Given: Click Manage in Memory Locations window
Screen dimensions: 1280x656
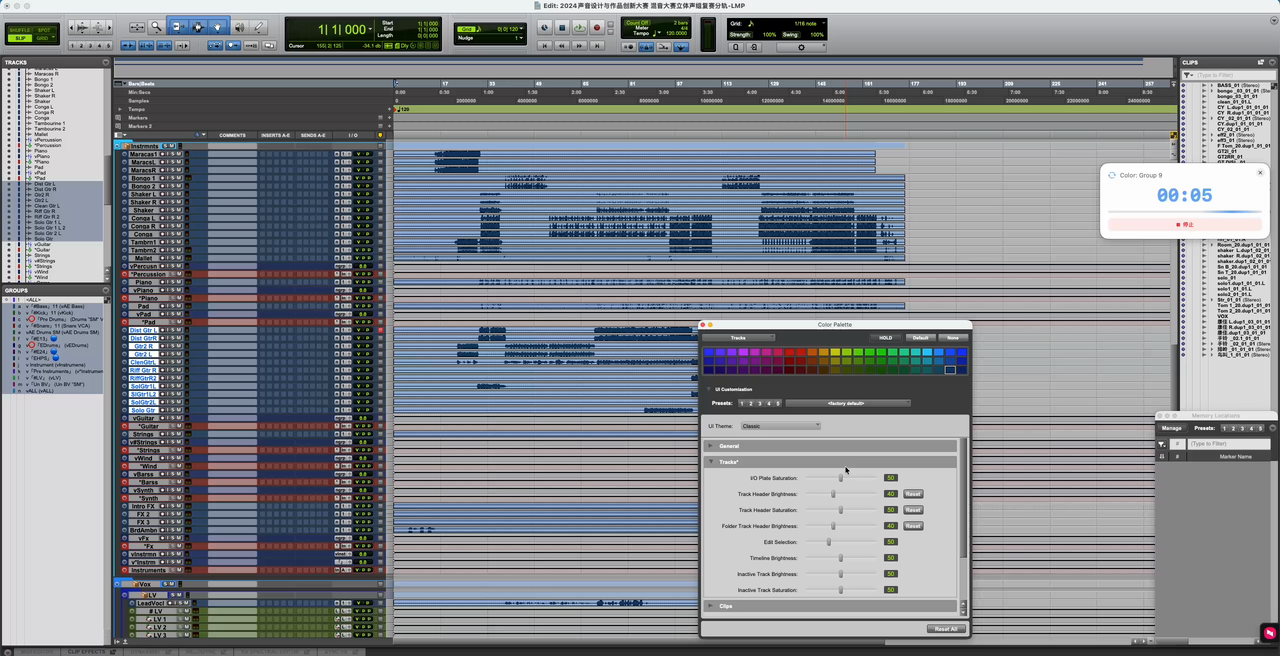Looking at the screenshot, I should click(x=1171, y=428).
